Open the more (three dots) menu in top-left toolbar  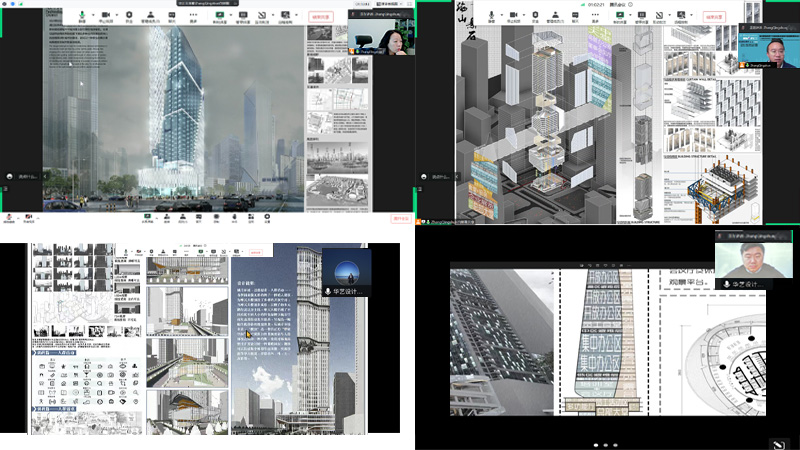(x=193, y=16)
